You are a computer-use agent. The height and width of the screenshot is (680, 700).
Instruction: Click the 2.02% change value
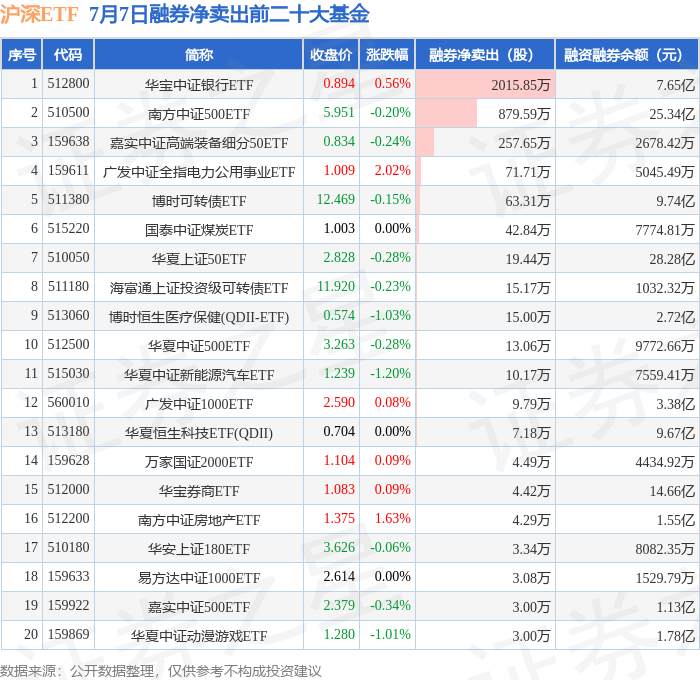coord(392,171)
